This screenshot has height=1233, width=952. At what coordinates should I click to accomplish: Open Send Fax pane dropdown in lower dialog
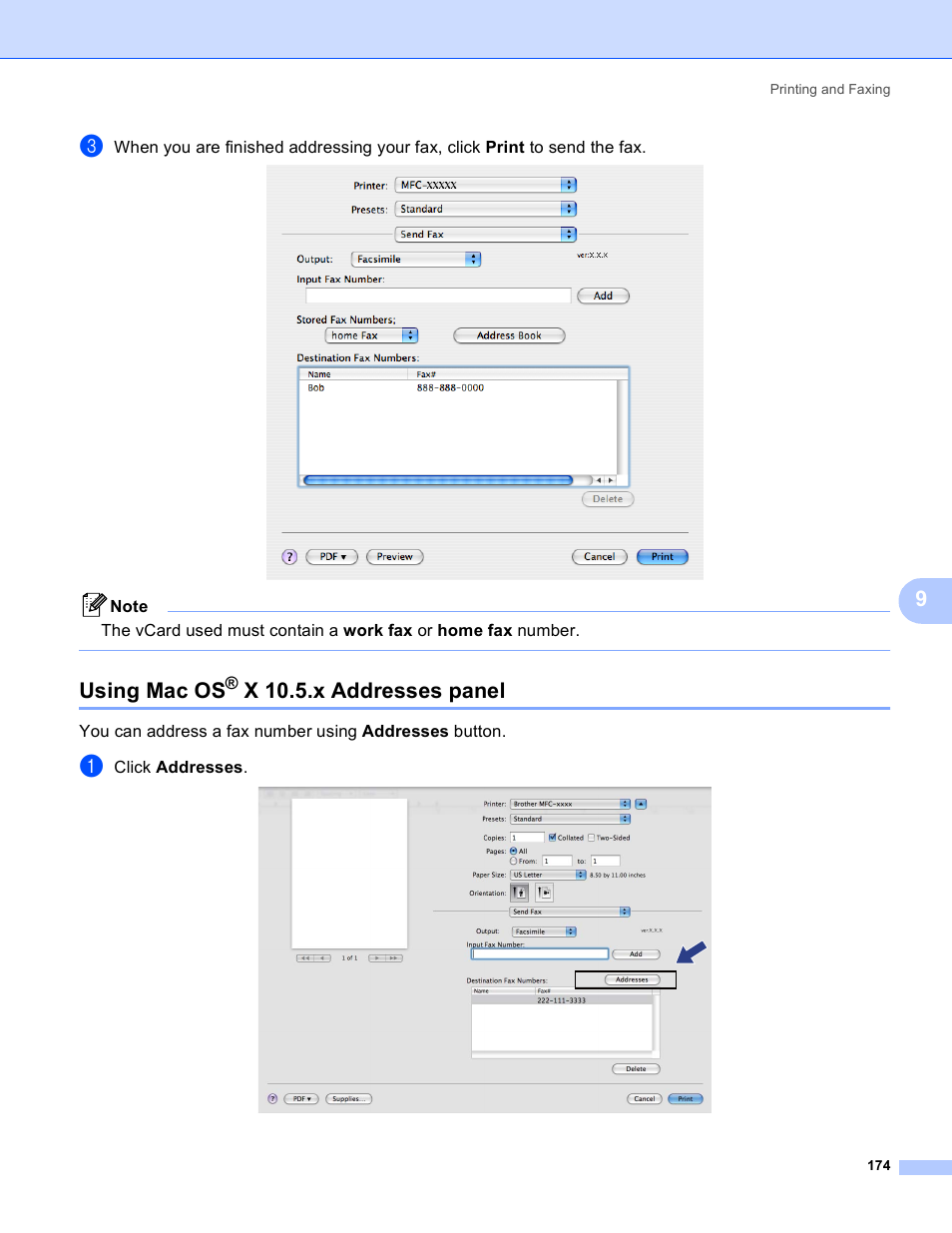(x=571, y=912)
